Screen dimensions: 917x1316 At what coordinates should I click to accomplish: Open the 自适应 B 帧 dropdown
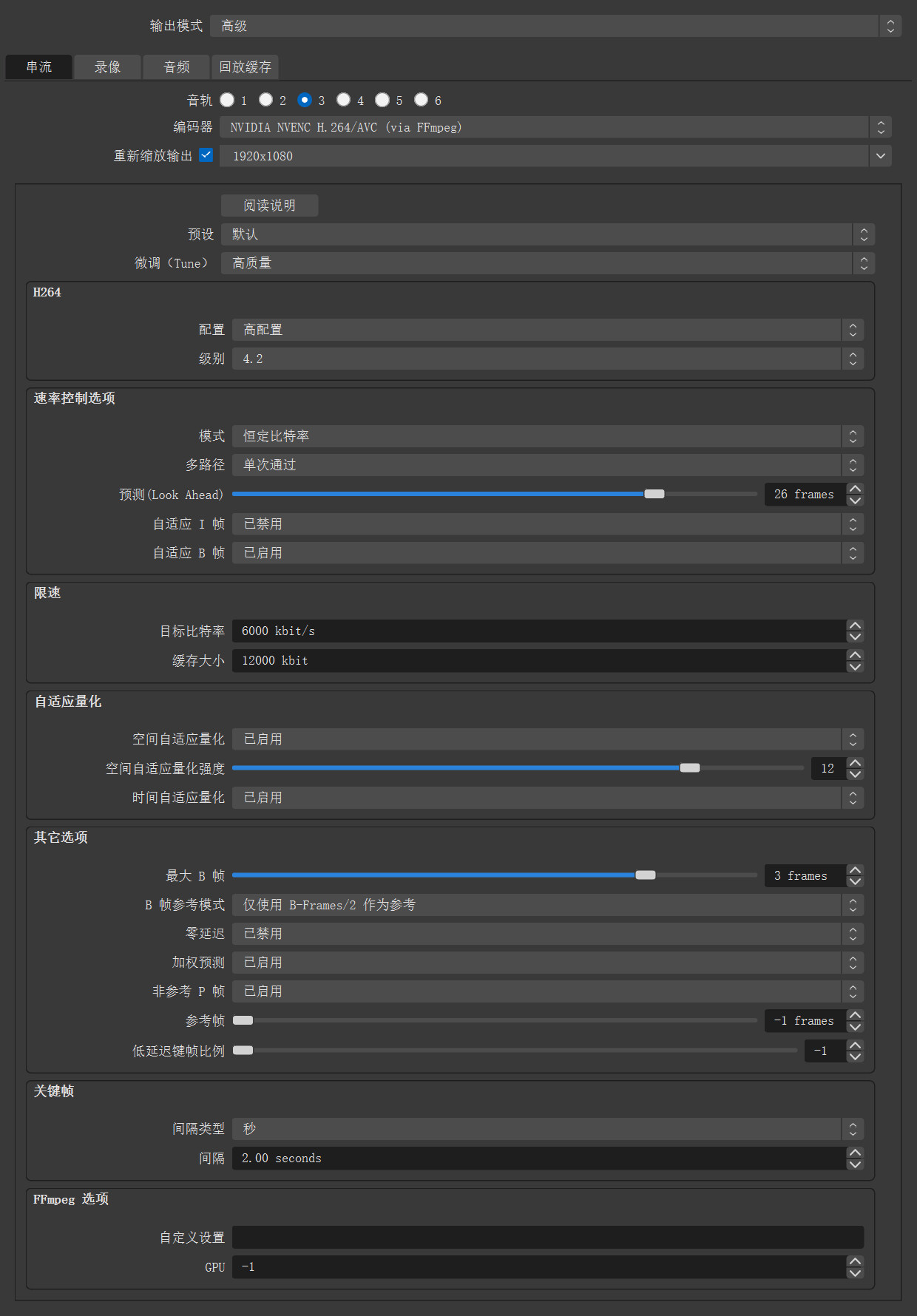(x=548, y=553)
